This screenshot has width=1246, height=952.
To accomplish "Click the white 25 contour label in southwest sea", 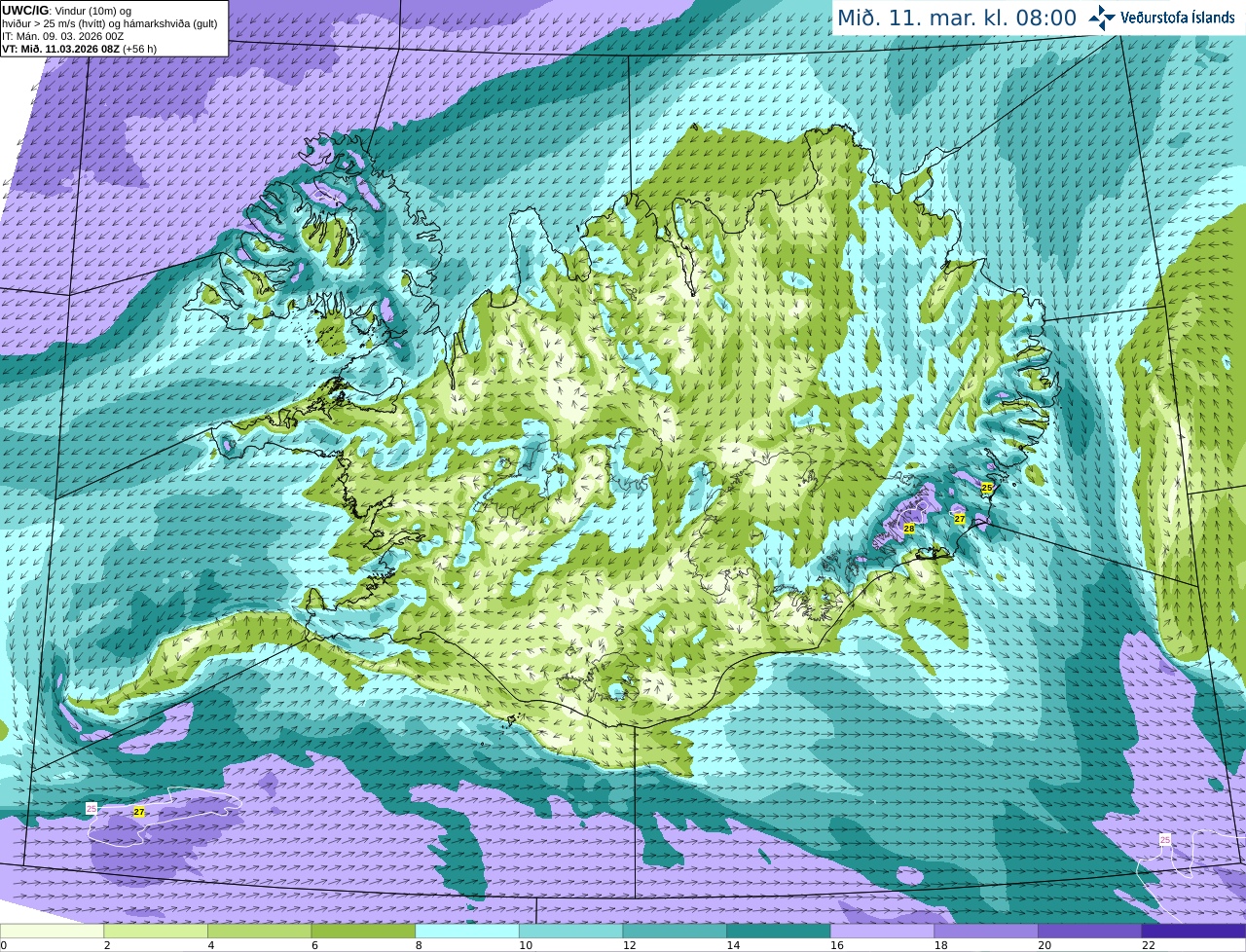I will [x=92, y=808].
